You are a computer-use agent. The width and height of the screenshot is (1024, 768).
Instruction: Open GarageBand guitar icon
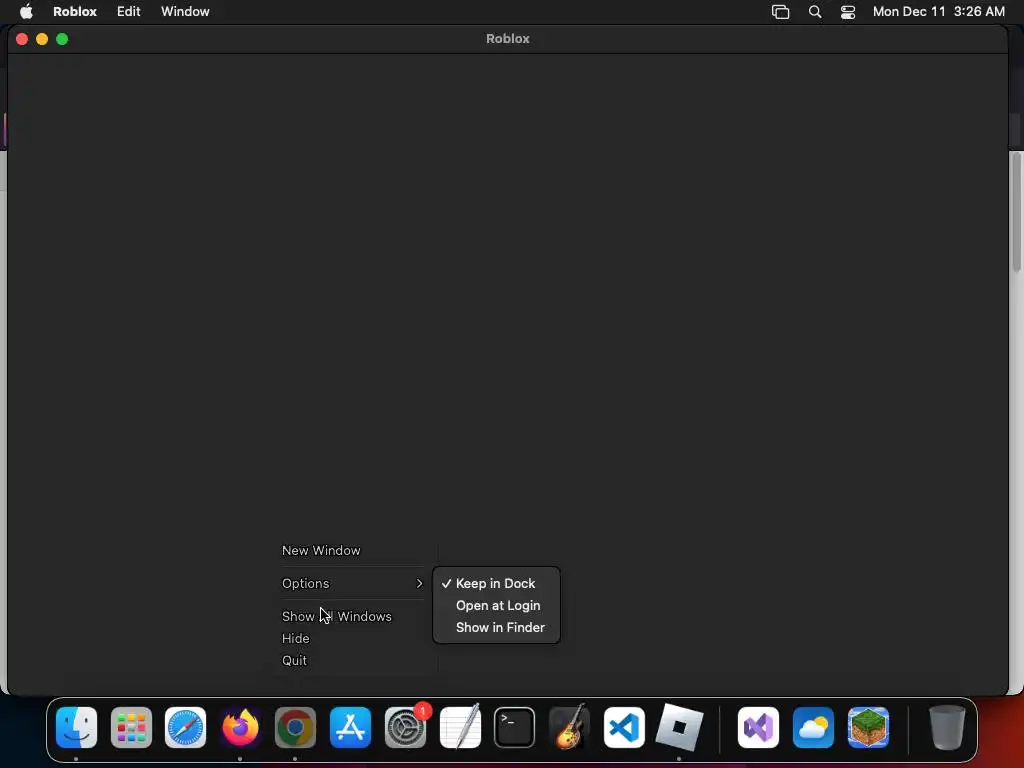pos(569,727)
